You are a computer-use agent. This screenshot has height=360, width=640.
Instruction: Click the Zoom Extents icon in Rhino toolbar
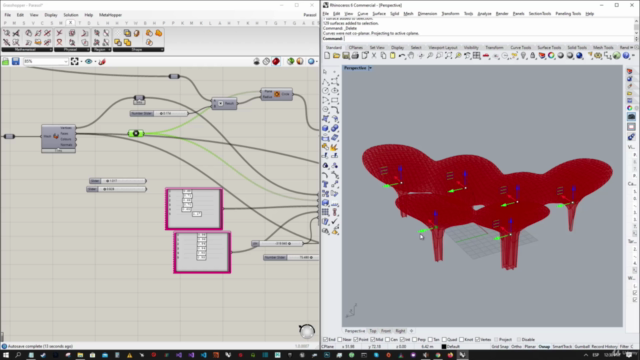click(448, 56)
